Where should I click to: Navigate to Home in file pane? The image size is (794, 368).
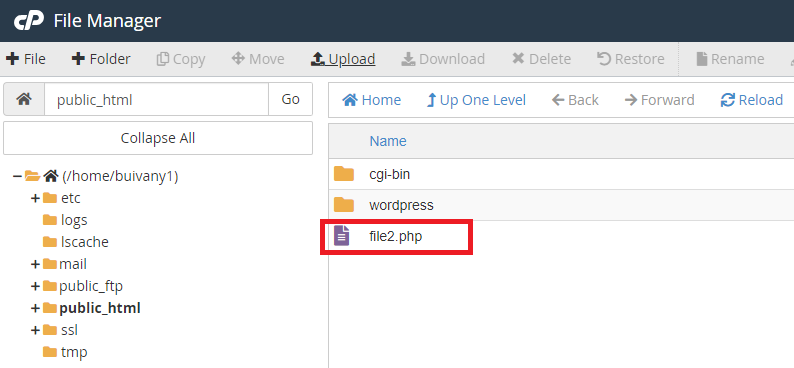(372, 100)
